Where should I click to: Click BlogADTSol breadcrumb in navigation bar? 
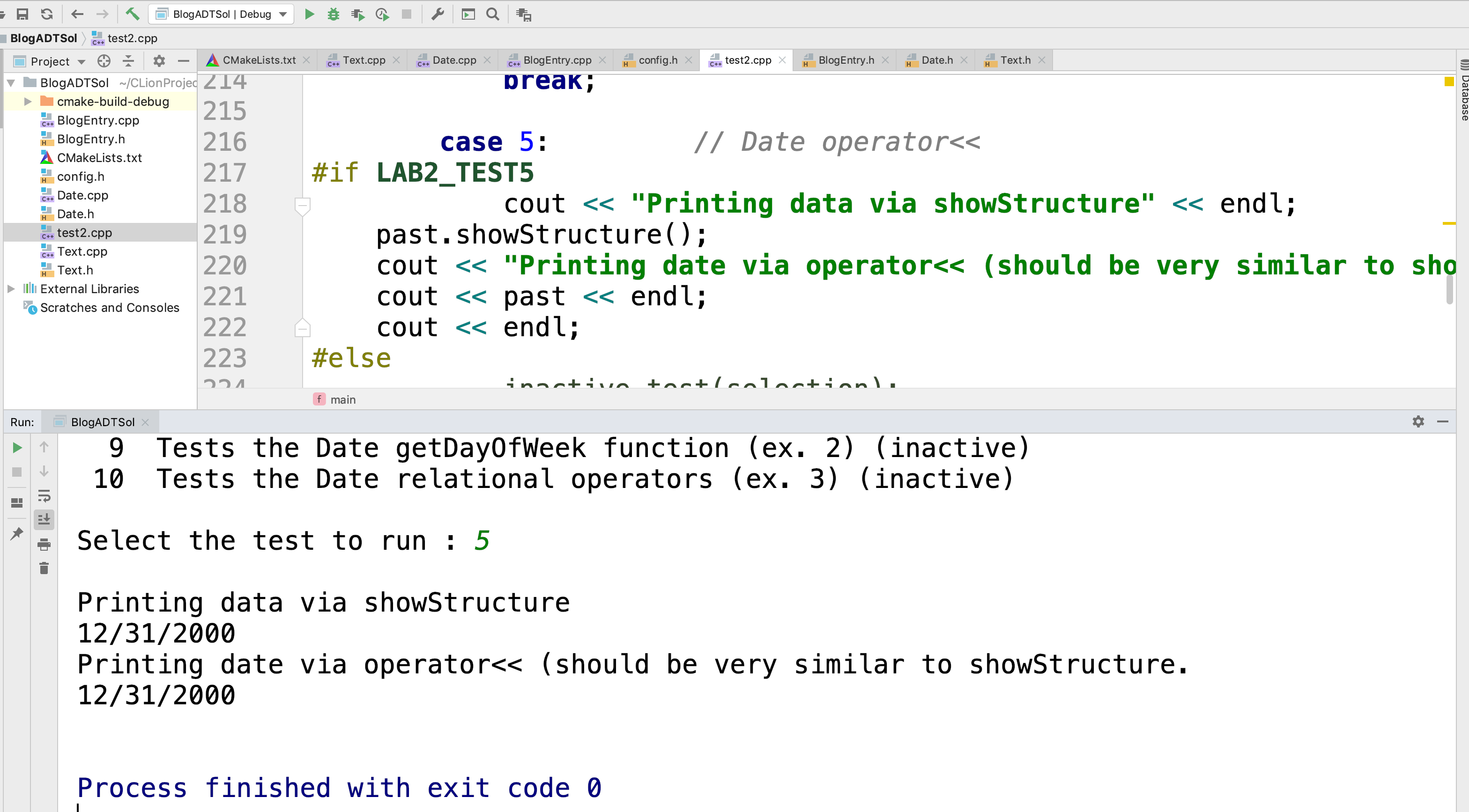(44, 38)
